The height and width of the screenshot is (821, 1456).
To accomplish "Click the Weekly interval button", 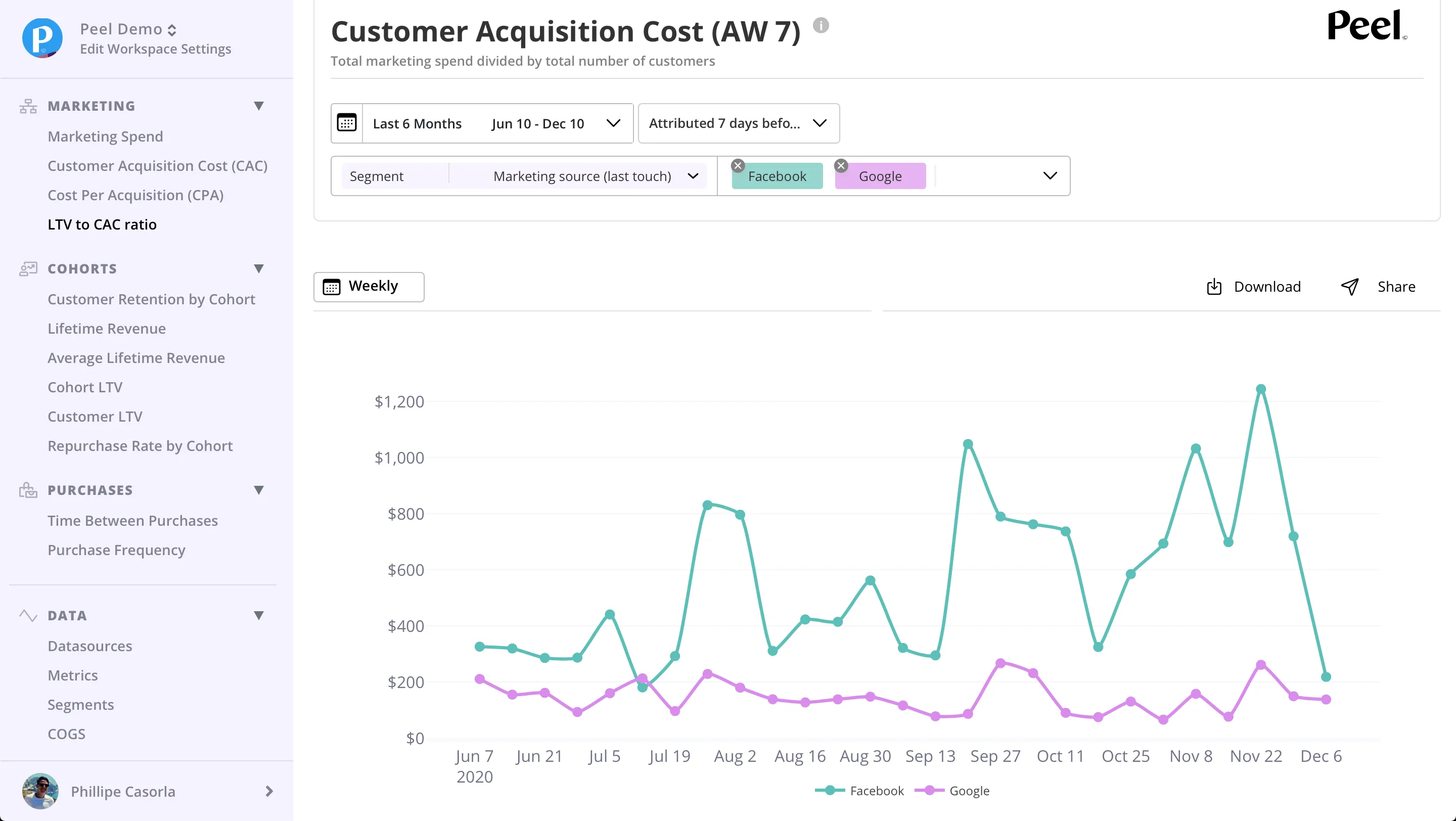I will (369, 287).
